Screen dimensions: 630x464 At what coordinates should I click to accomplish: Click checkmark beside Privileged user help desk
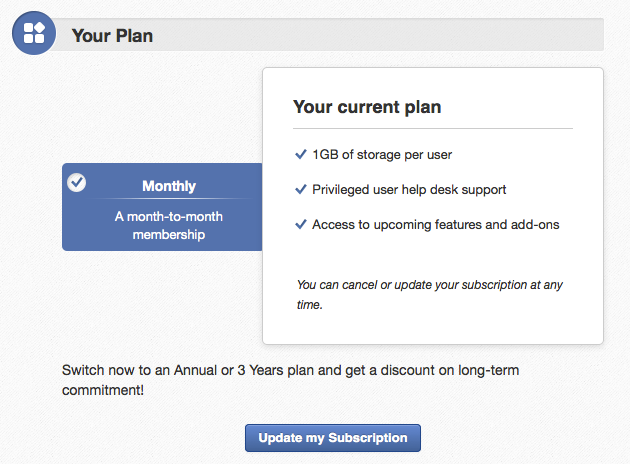(x=301, y=189)
